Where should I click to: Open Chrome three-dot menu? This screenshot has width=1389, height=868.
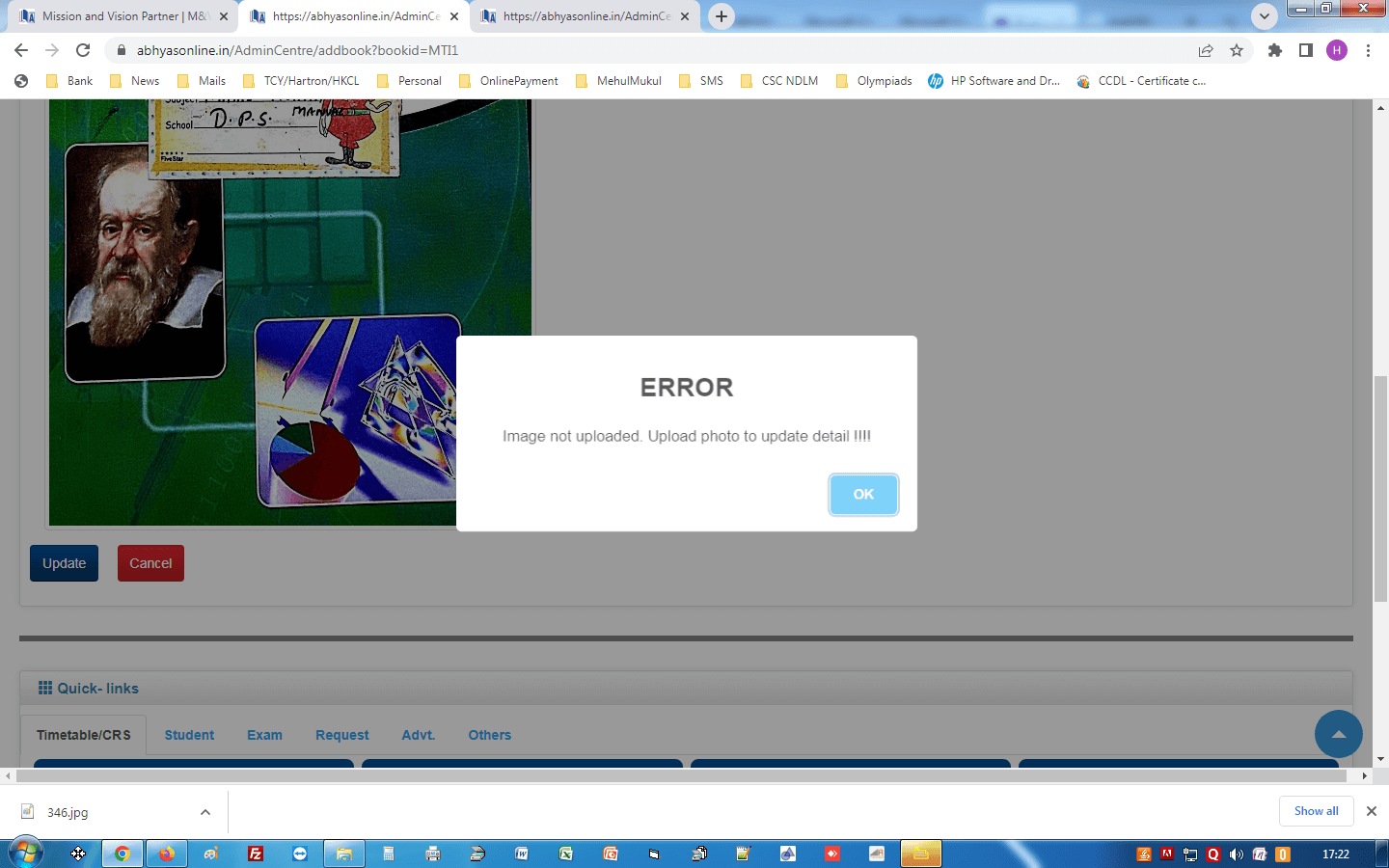pos(1368,50)
